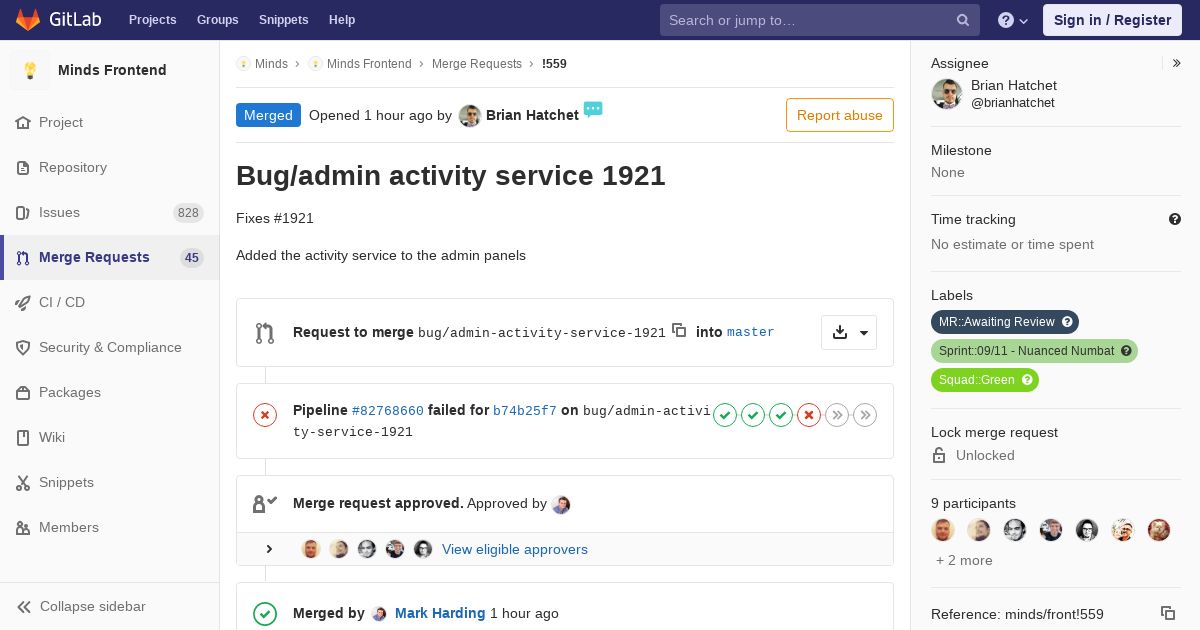
Task: Open Mark Harding profile link
Action: tap(440, 613)
